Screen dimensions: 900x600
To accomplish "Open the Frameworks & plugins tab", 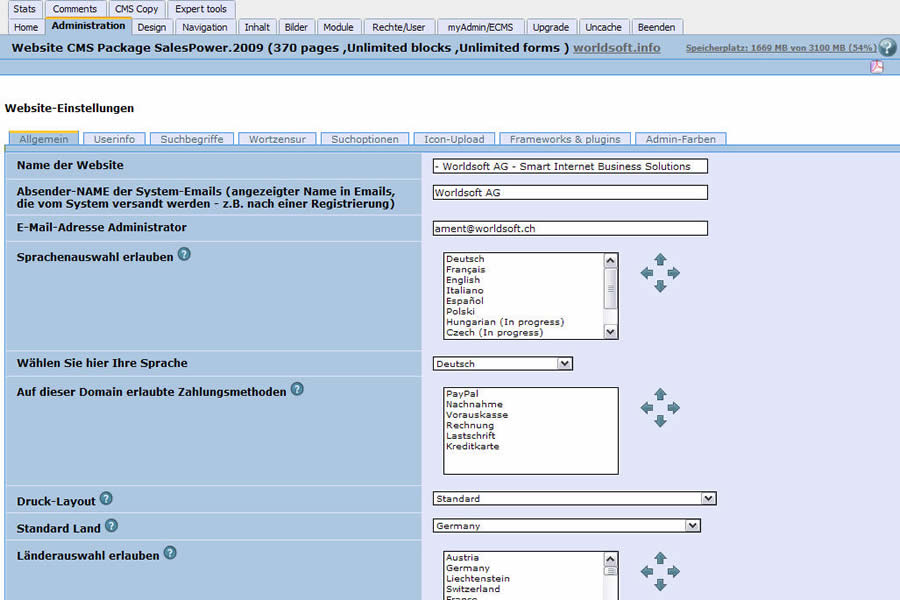I will pyautogui.click(x=565, y=139).
